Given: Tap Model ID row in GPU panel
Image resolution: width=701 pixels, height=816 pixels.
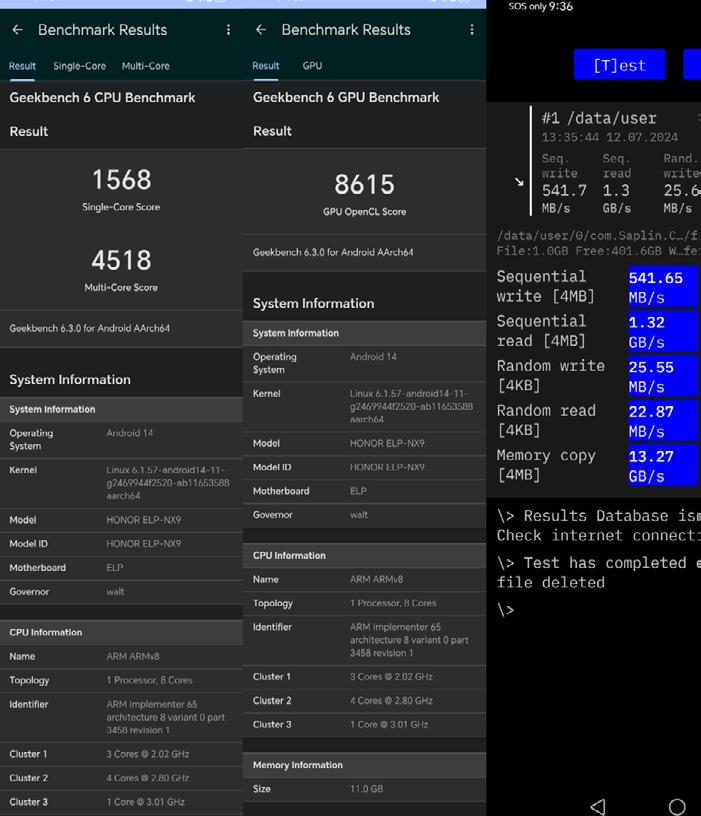Looking at the screenshot, I should tap(364, 467).
